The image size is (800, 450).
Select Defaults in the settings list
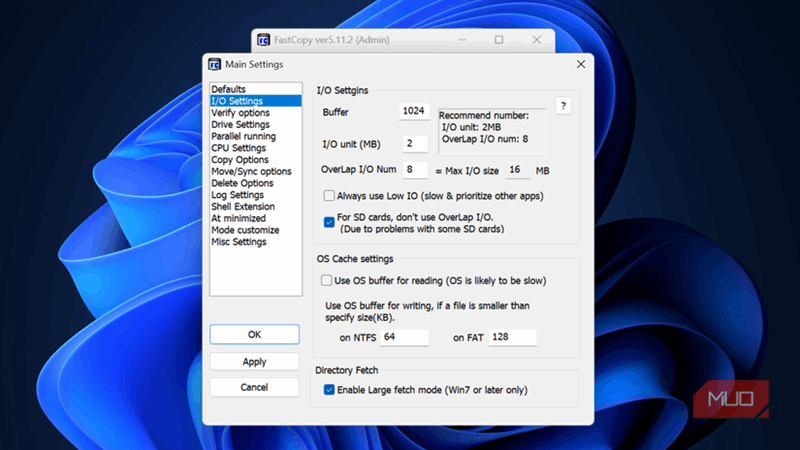256,89
